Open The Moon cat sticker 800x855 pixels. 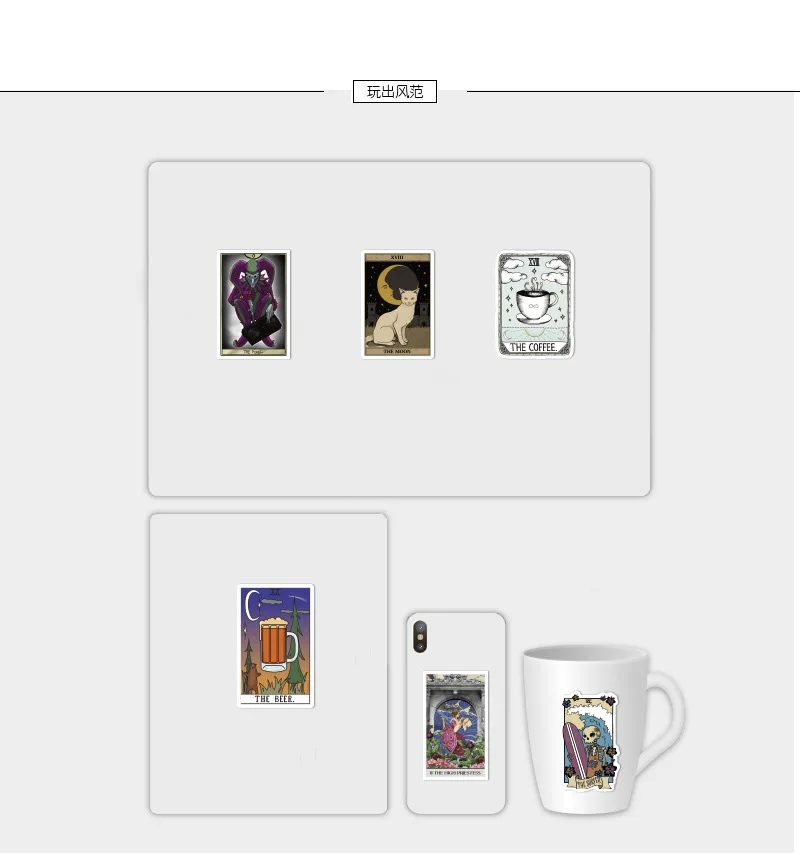(398, 304)
